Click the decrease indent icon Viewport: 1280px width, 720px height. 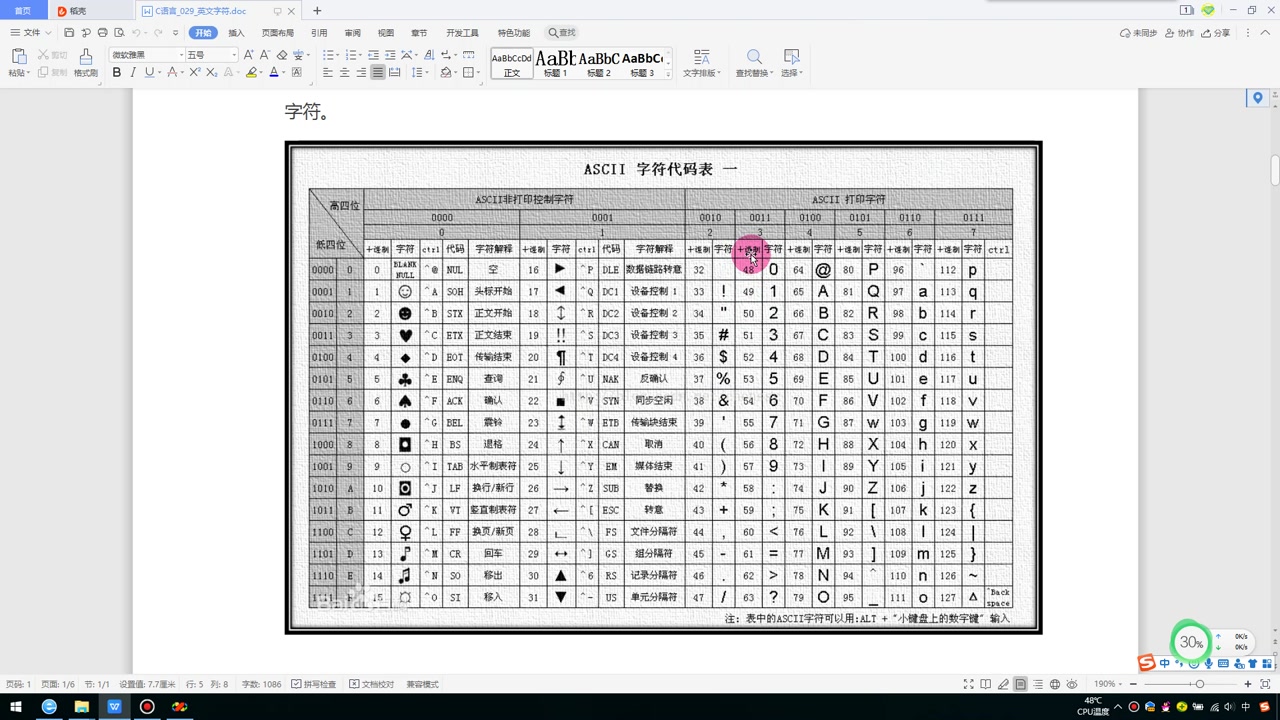373,55
